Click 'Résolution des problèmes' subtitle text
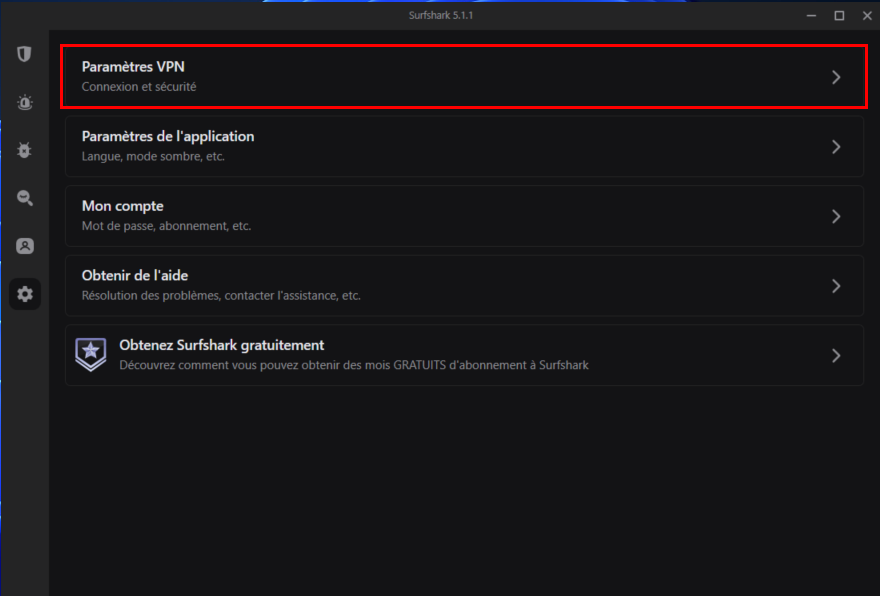This screenshot has width=880, height=596. point(221,296)
